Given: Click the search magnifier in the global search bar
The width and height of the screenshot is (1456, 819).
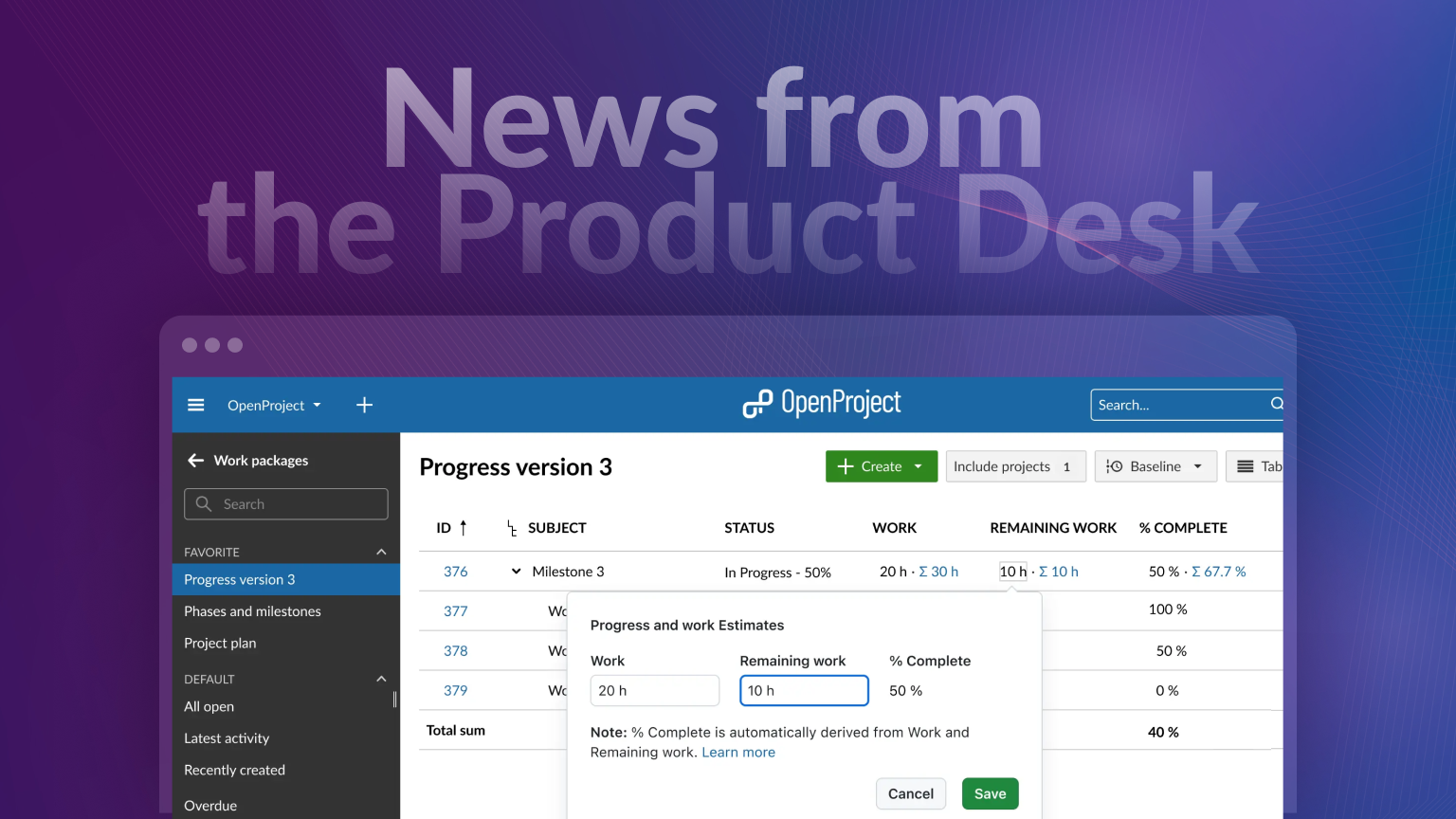Looking at the screenshot, I should tap(1275, 404).
